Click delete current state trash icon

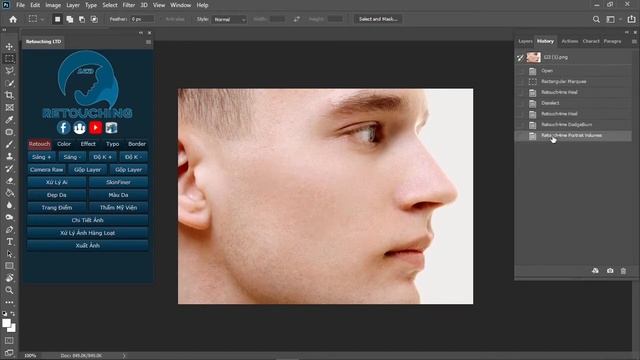[623, 271]
